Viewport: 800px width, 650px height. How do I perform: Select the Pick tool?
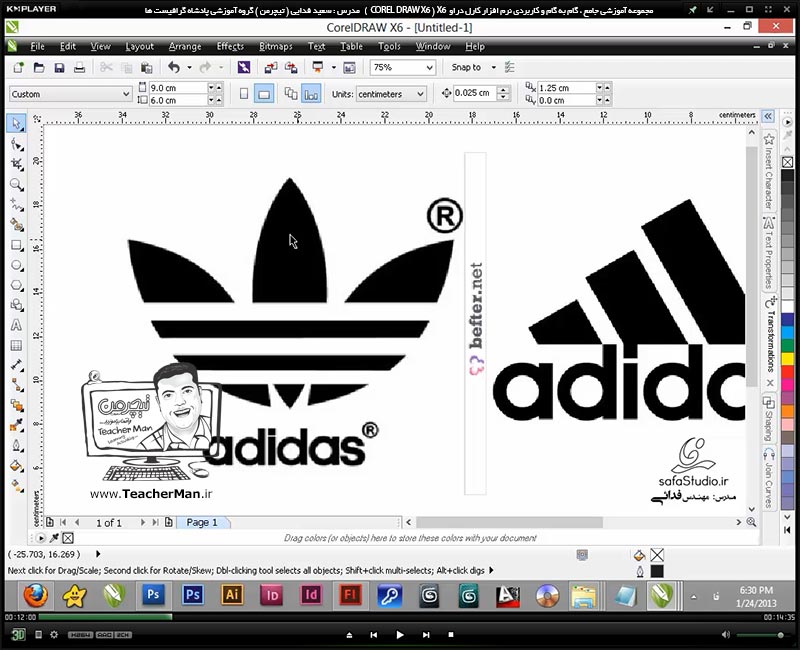[x=16, y=124]
